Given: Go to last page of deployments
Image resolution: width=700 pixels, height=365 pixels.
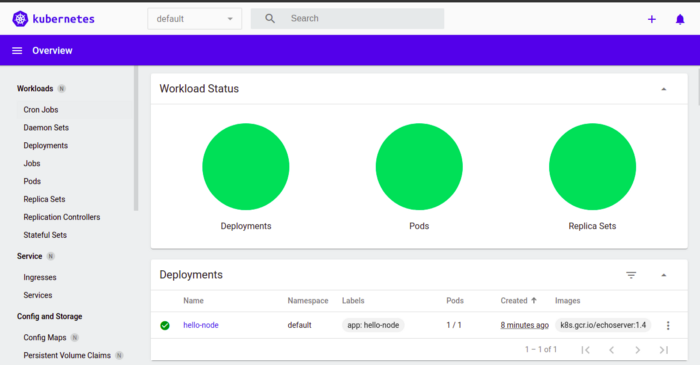Looking at the screenshot, I should [x=664, y=350].
